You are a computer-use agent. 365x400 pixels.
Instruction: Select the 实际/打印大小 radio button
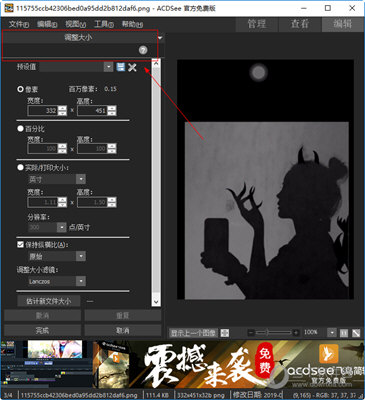coord(20,167)
